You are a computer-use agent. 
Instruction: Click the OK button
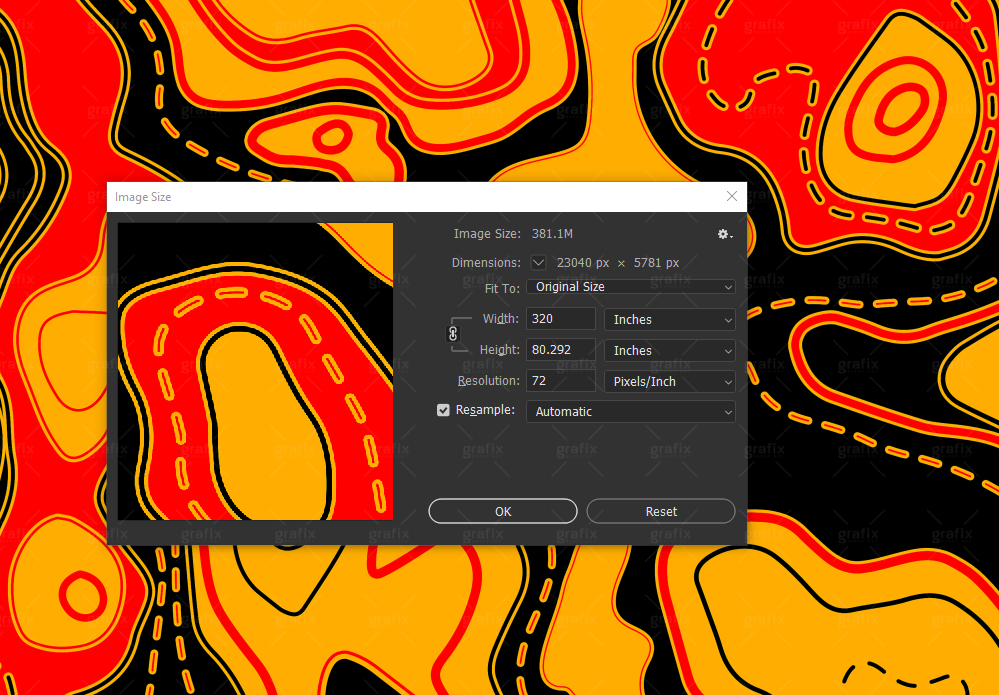(503, 511)
